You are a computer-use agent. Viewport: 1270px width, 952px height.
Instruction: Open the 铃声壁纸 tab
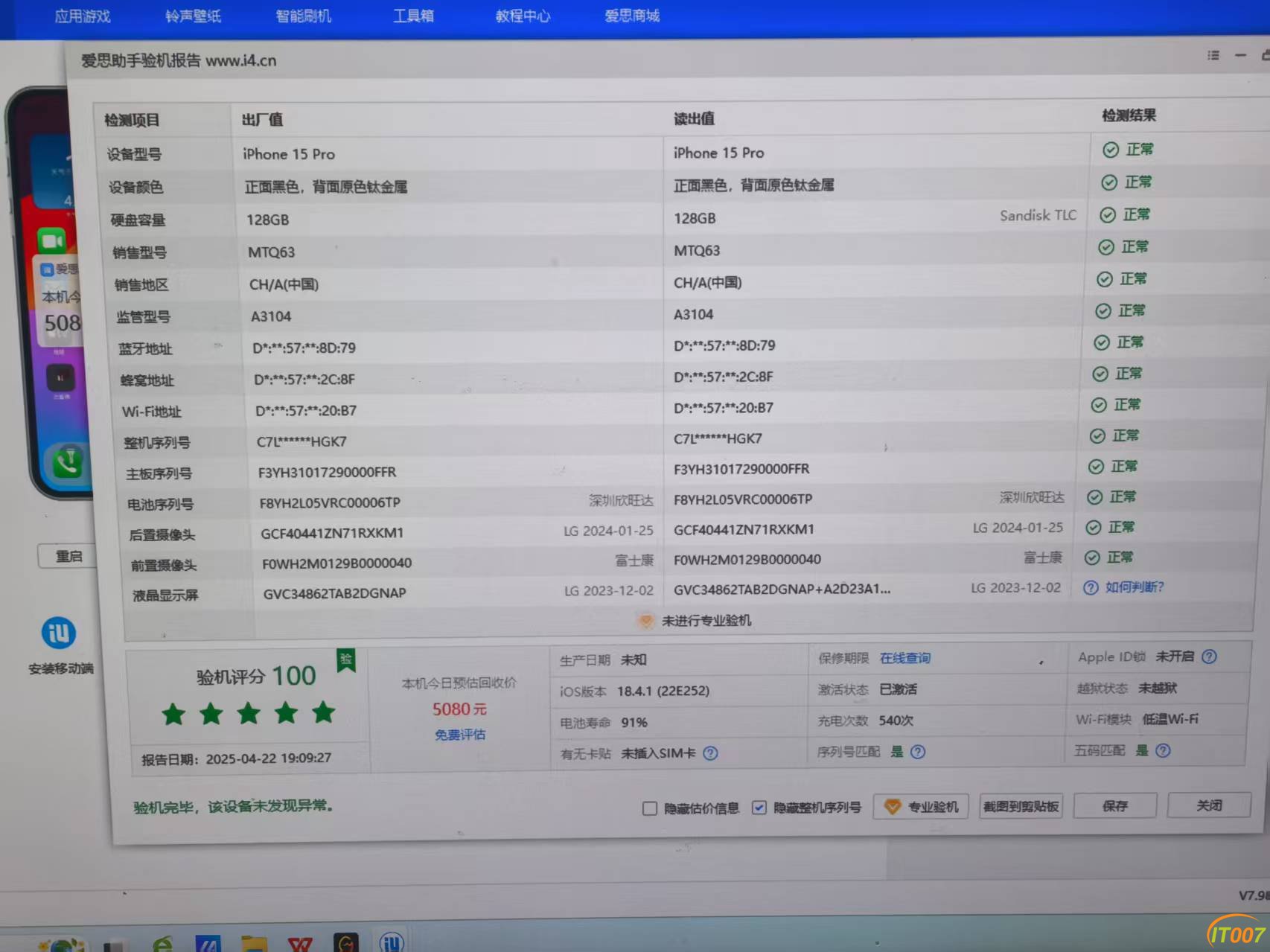193,16
